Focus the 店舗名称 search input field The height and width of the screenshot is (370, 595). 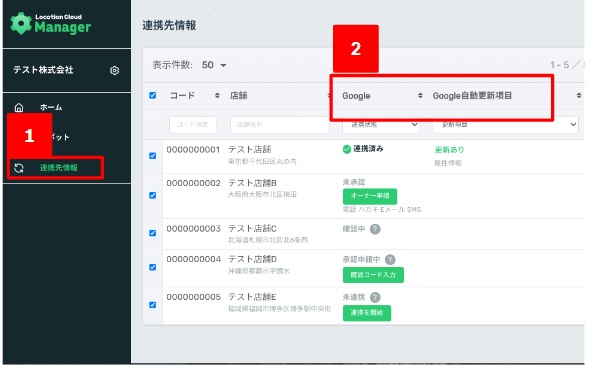point(280,125)
